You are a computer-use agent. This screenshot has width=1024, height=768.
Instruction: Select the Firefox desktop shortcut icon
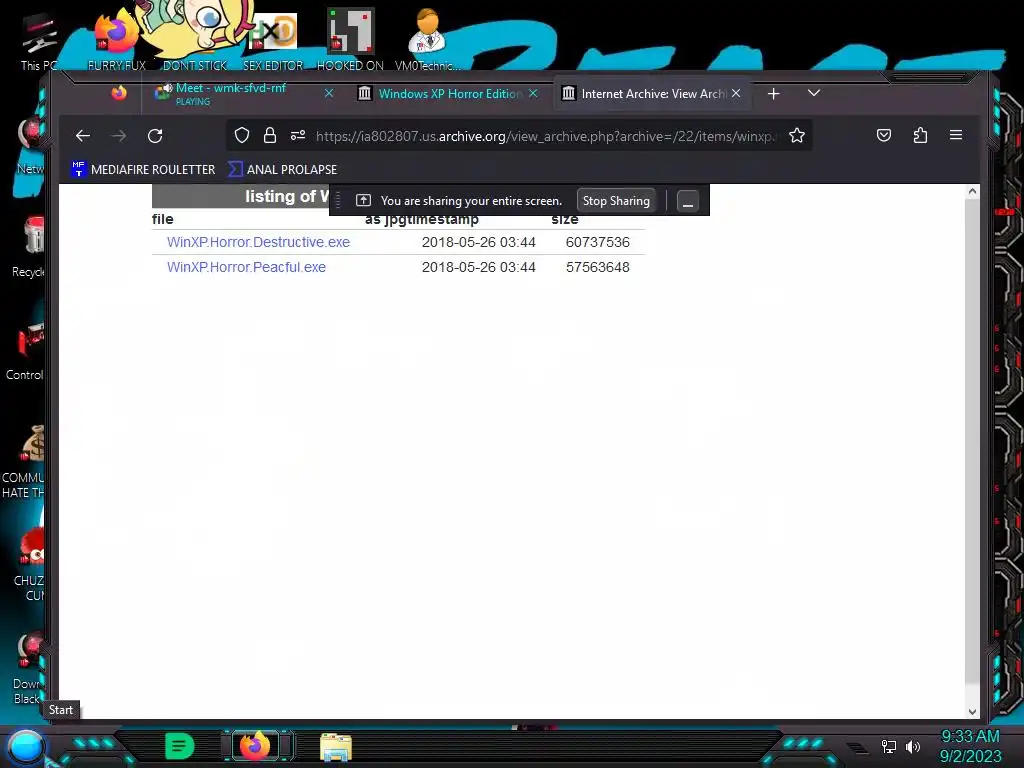[x=116, y=39]
